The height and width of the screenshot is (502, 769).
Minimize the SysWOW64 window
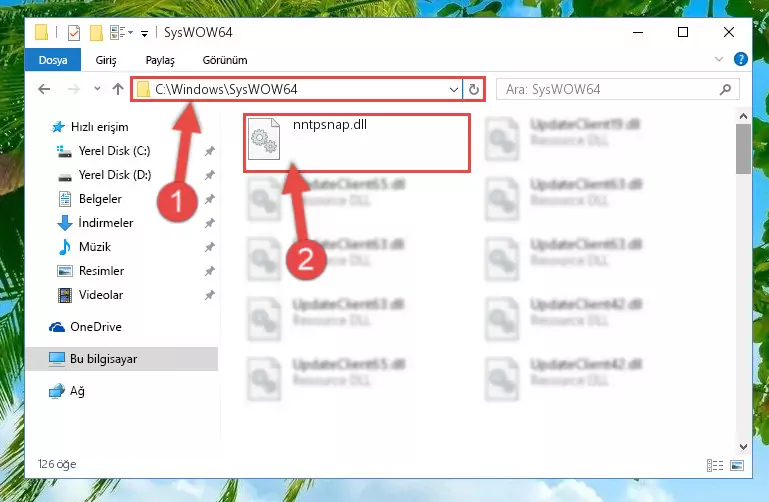(638, 32)
